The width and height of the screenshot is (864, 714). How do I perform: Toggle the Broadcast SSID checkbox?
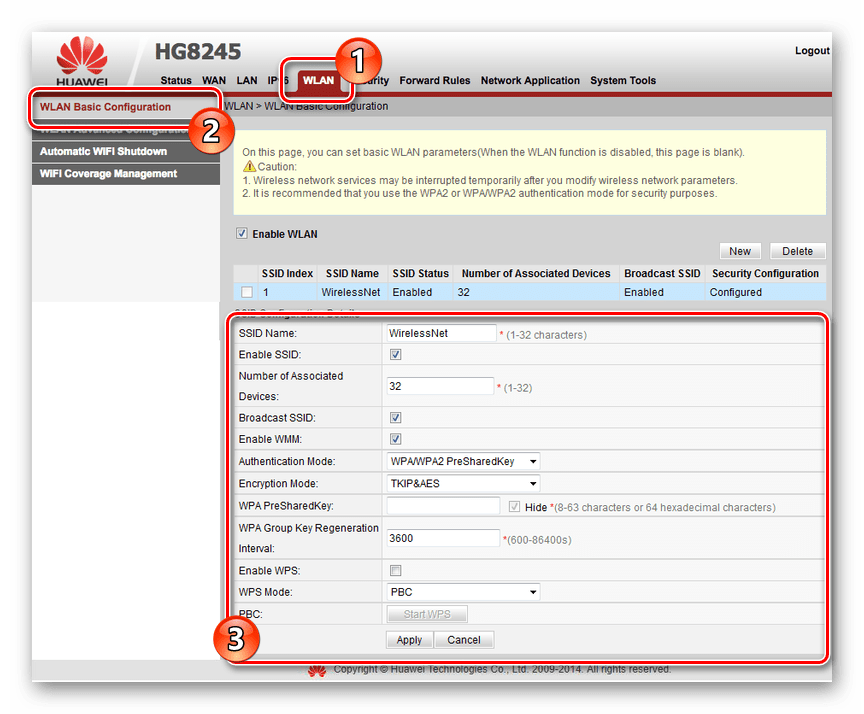pyautogui.click(x=396, y=418)
